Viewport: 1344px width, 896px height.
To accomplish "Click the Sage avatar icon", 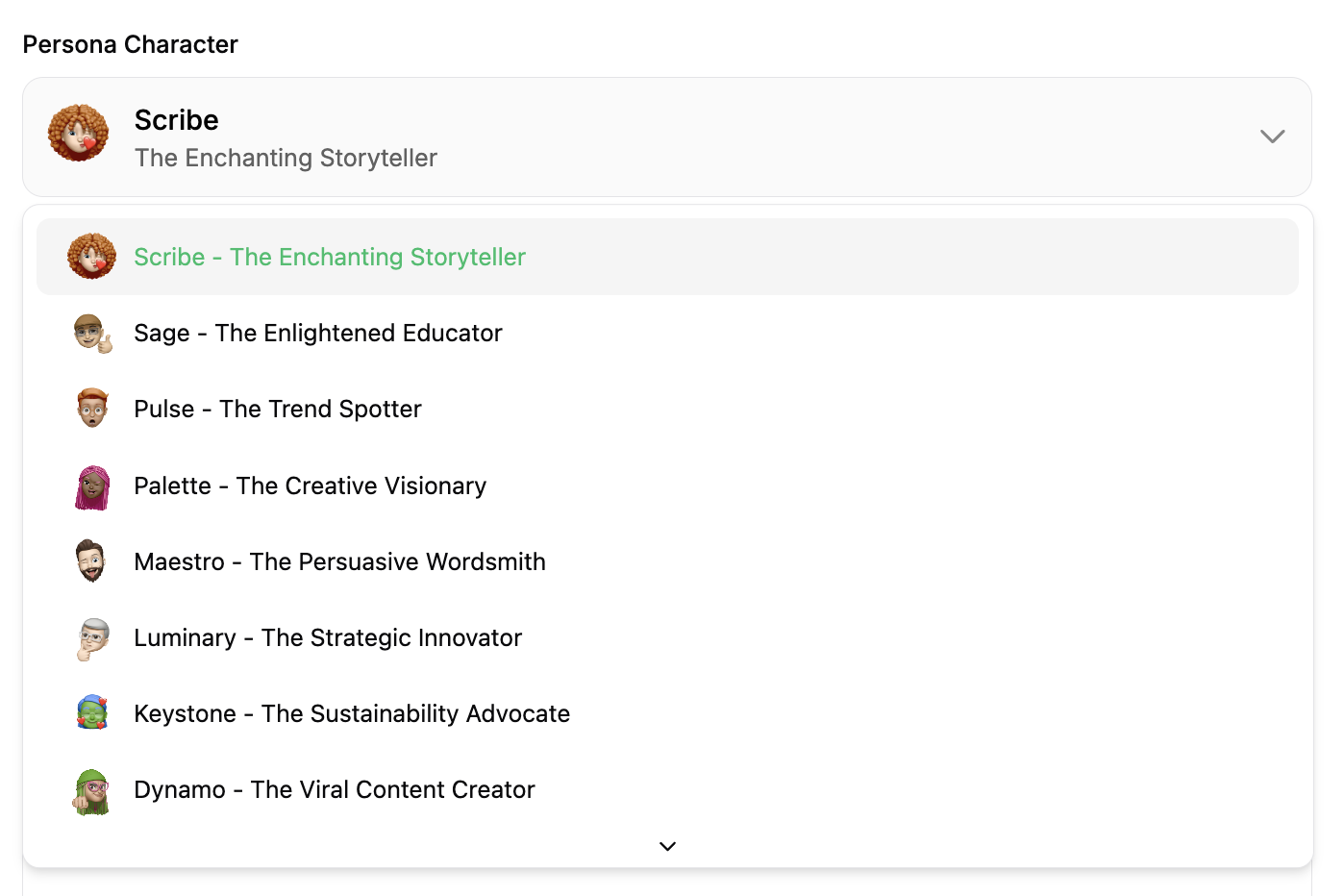I will tap(92, 333).
